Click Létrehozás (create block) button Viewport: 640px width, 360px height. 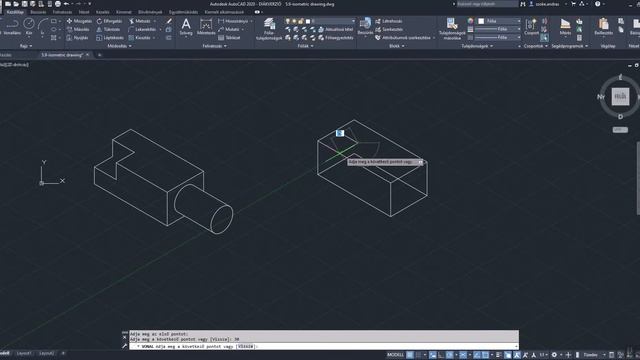point(388,21)
